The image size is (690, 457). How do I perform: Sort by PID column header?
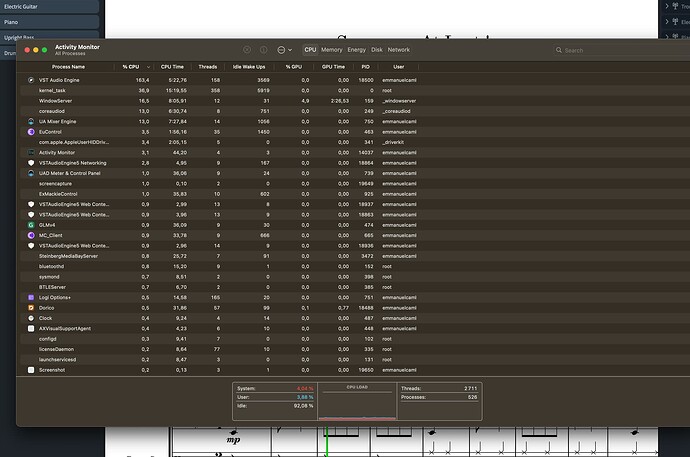tap(365, 67)
